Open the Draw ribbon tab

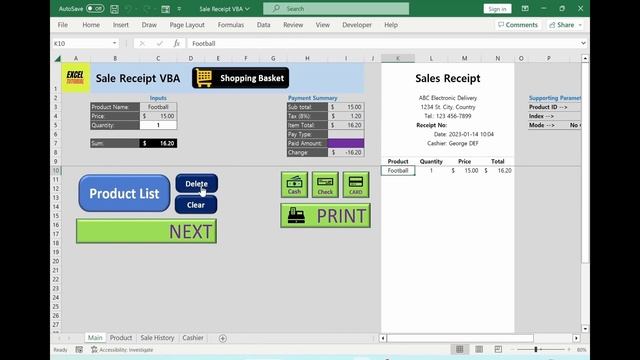(x=149, y=25)
